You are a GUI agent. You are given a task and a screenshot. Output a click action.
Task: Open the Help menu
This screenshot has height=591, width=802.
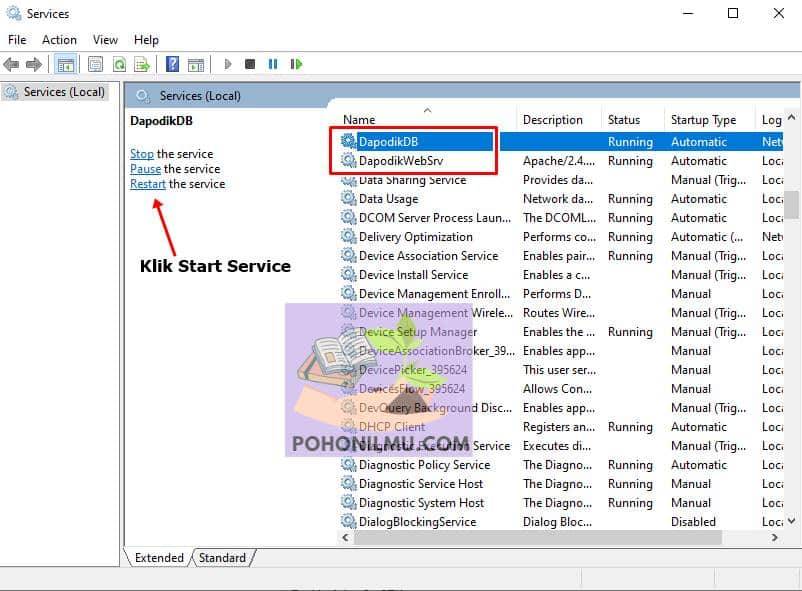[x=146, y=40]
